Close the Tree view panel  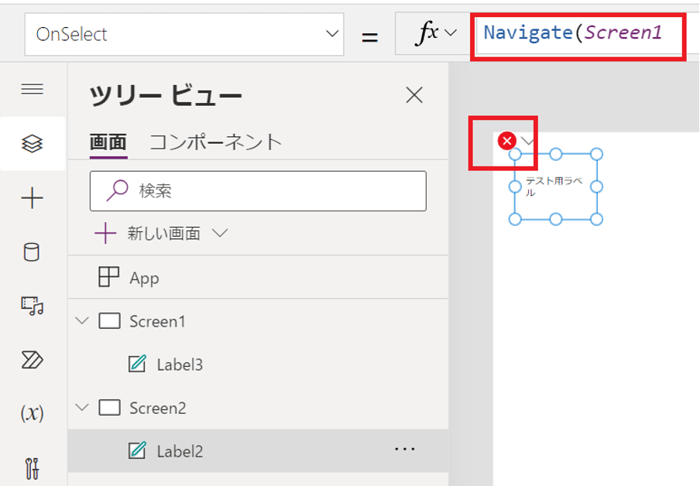(414, 95)
